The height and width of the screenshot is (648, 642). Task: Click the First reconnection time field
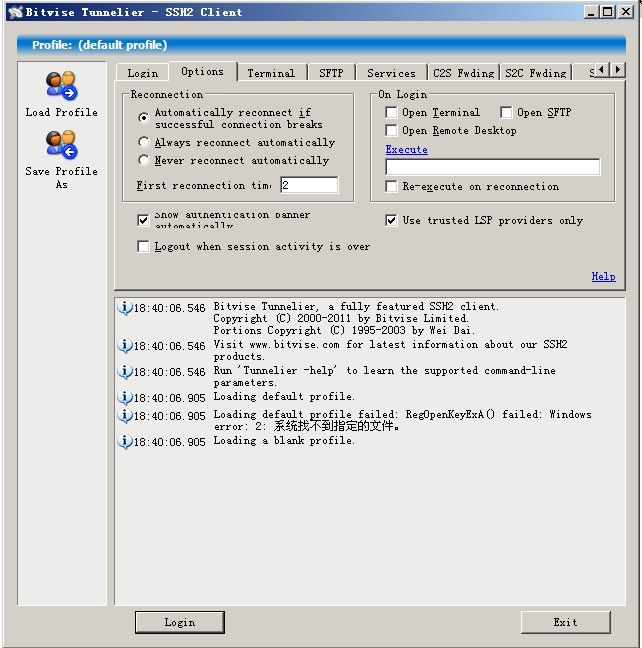tap(309, 185)
